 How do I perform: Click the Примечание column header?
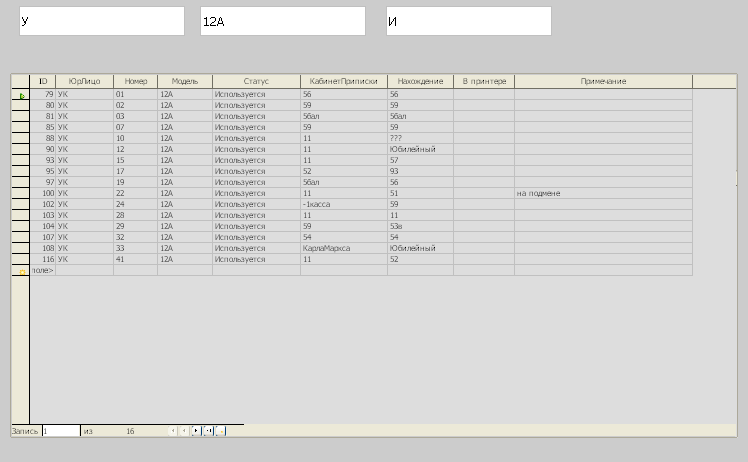coord(603,81)
